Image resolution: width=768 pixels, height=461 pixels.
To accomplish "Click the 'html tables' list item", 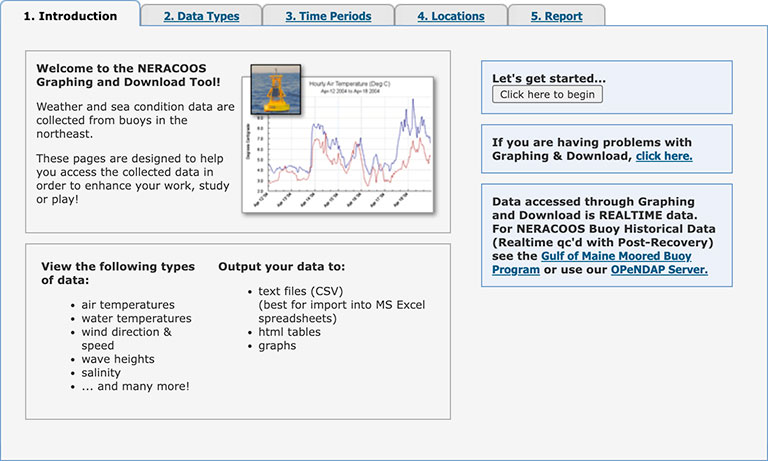I will click(289, 332).
